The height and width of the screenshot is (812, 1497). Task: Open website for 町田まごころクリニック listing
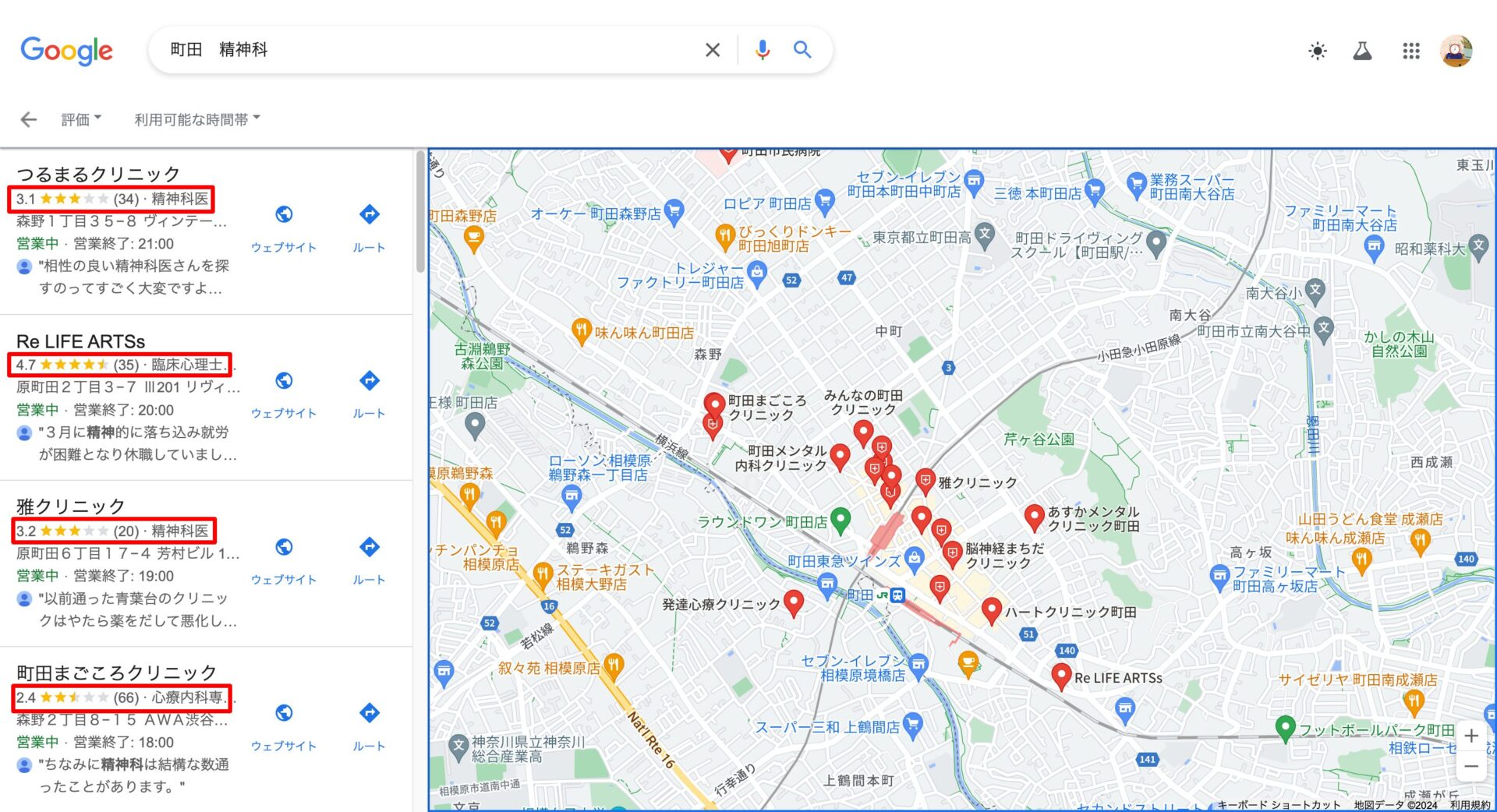click(284, 726)
